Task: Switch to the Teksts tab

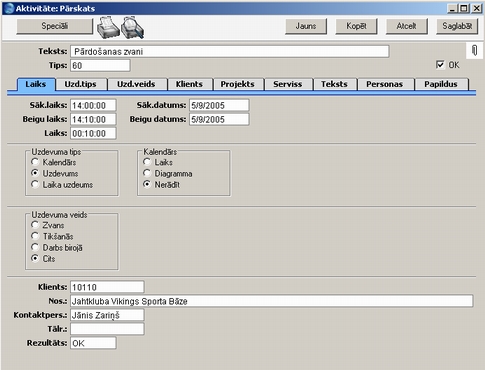Action: click(334, 84)
